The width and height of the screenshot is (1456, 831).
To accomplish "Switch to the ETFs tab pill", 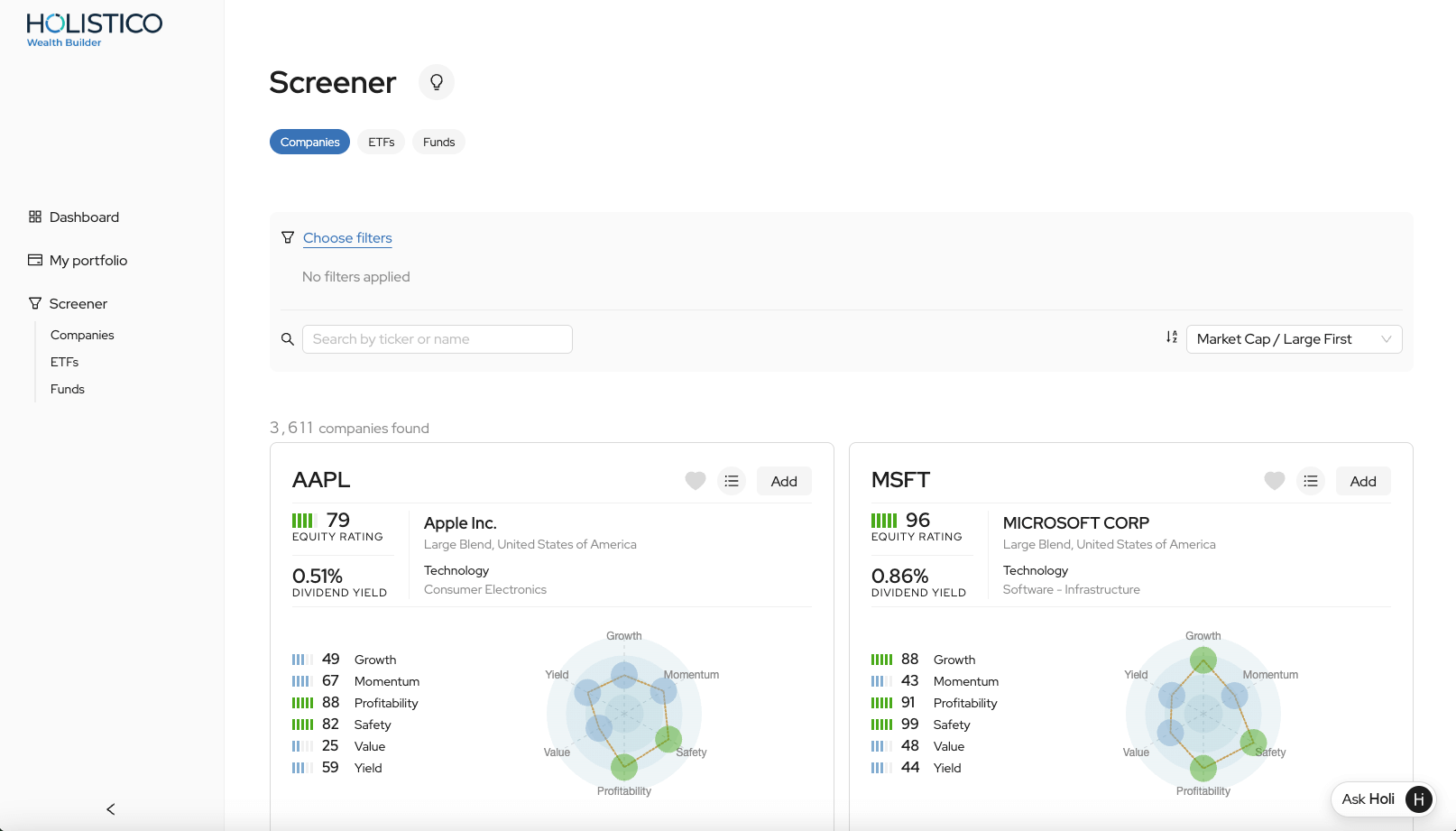I will pos(381,142).
